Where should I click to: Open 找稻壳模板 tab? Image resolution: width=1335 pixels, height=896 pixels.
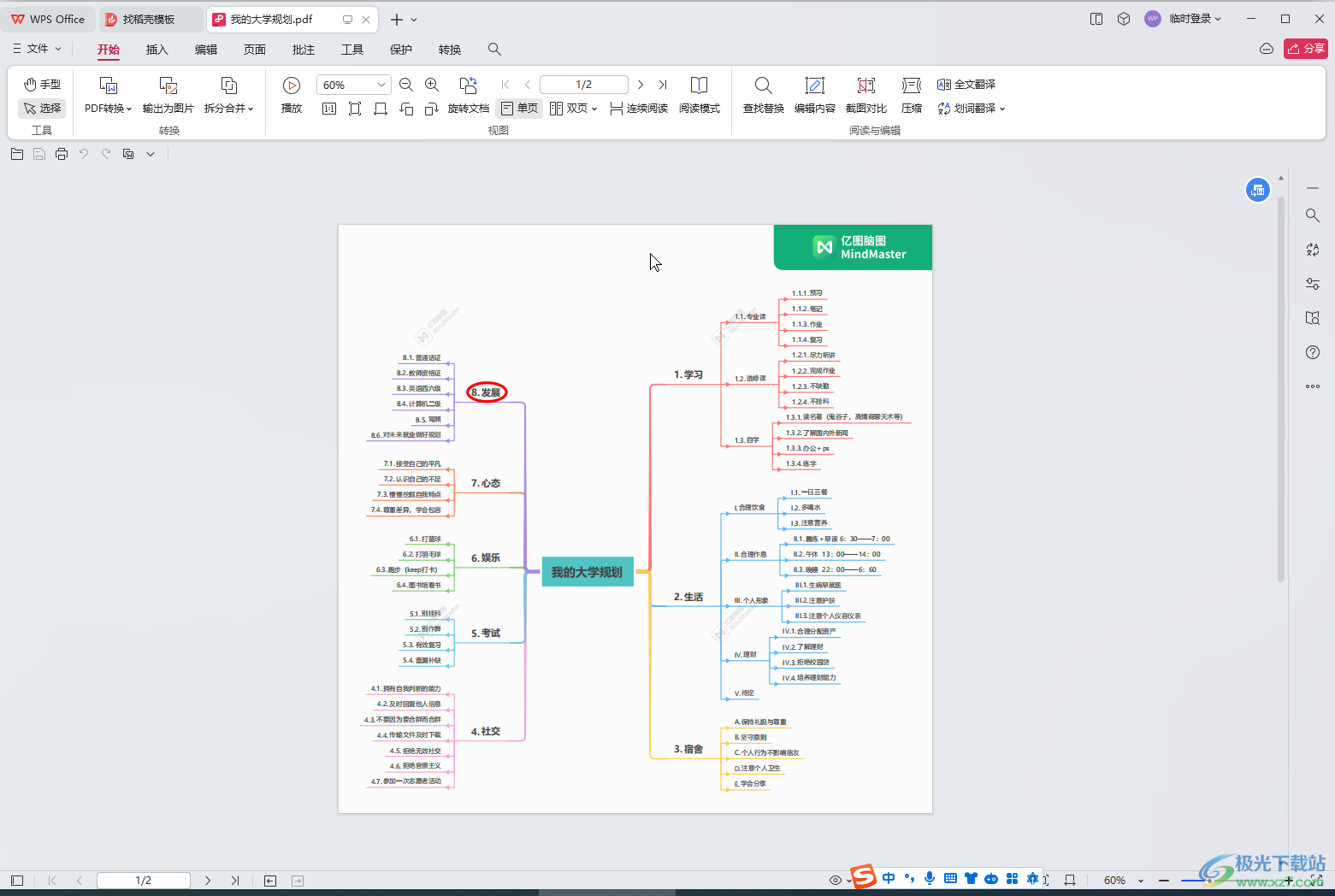pos(150,19)
